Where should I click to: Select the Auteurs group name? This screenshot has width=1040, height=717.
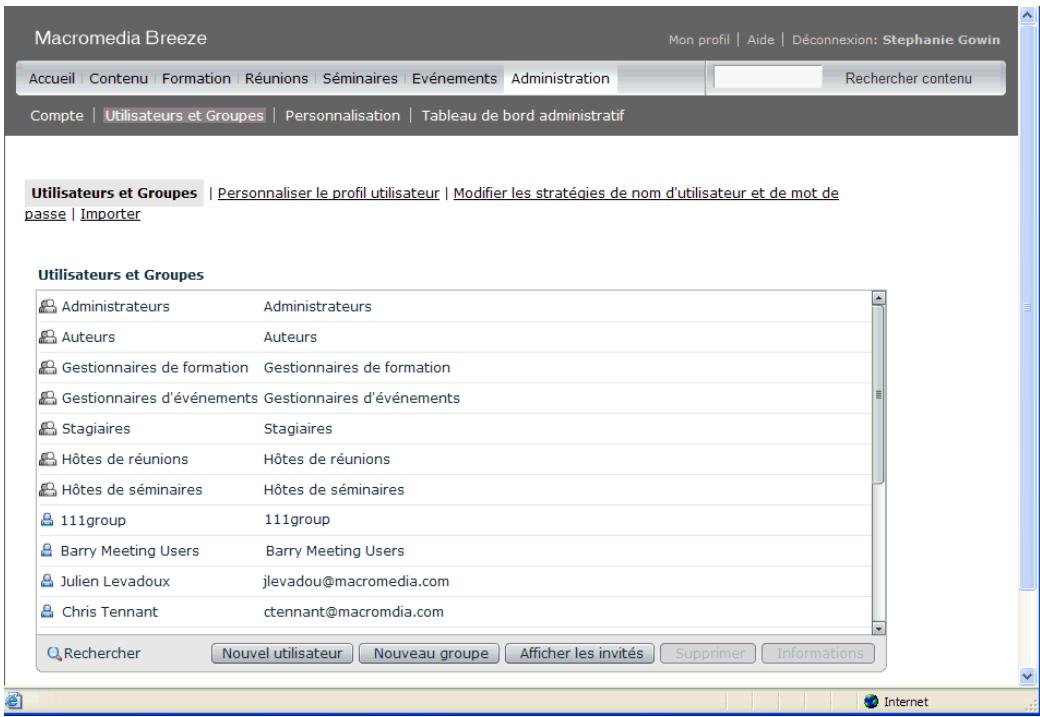pyautogui.click(x=88, y=337)
